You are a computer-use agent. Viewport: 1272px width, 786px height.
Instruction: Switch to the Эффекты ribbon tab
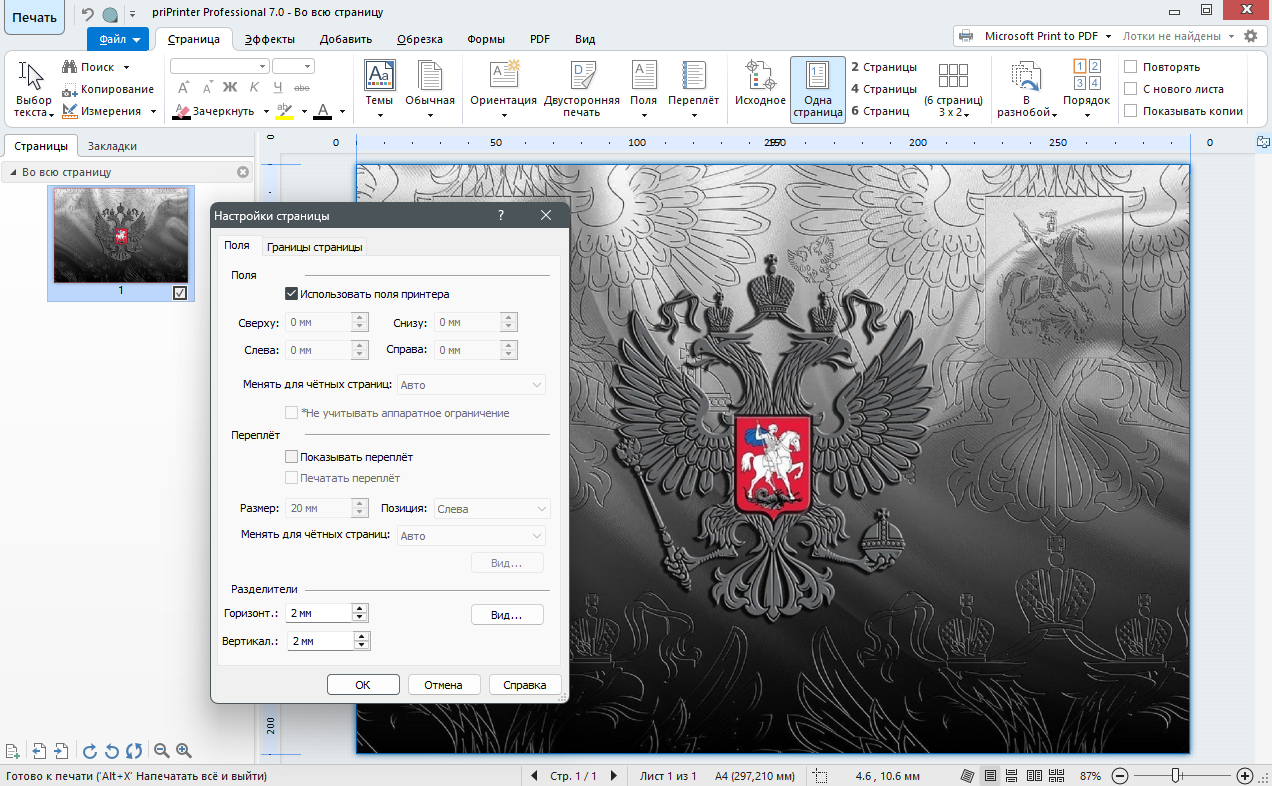pyautogui.click(x=270, y=39)
